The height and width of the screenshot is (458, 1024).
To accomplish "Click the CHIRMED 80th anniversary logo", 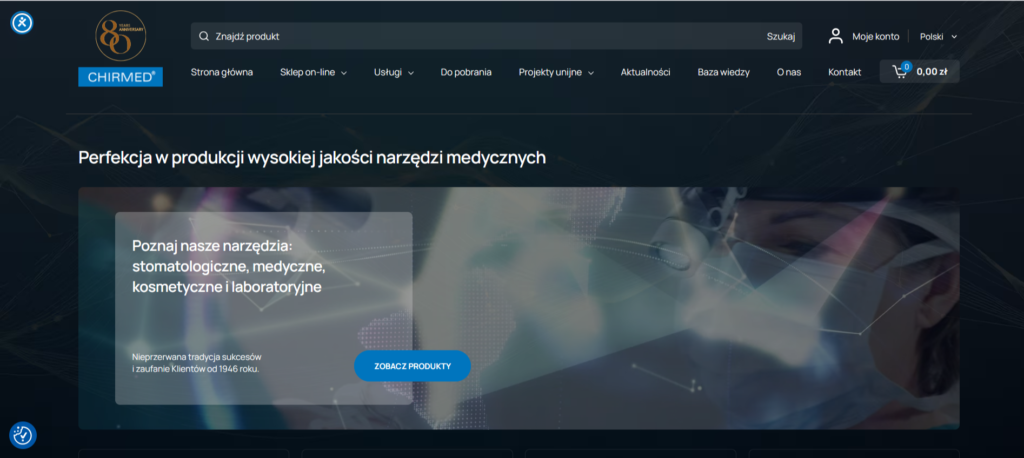I will 121,49.
